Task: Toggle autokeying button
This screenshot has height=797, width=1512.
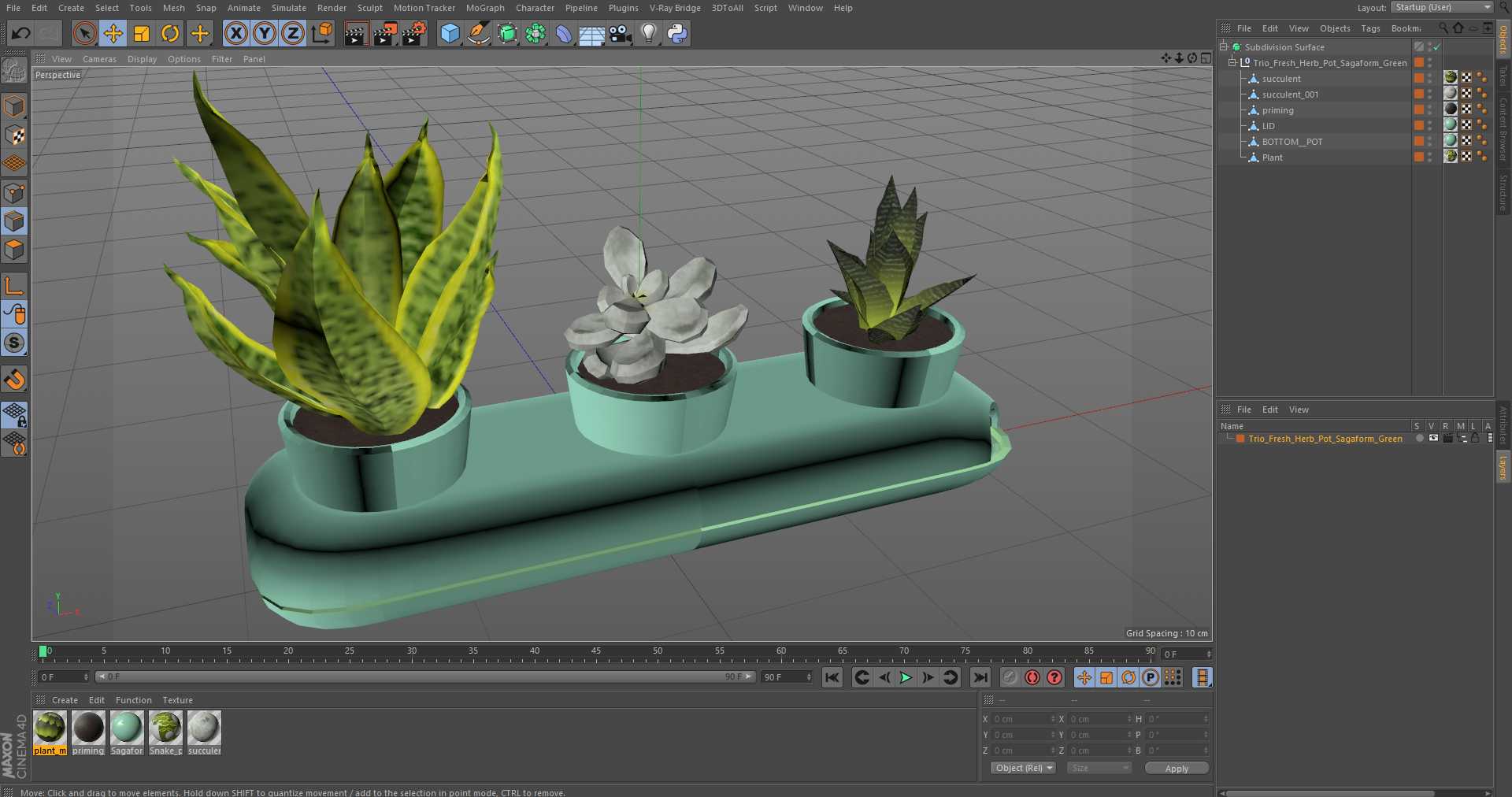Action: [1032, 677]
